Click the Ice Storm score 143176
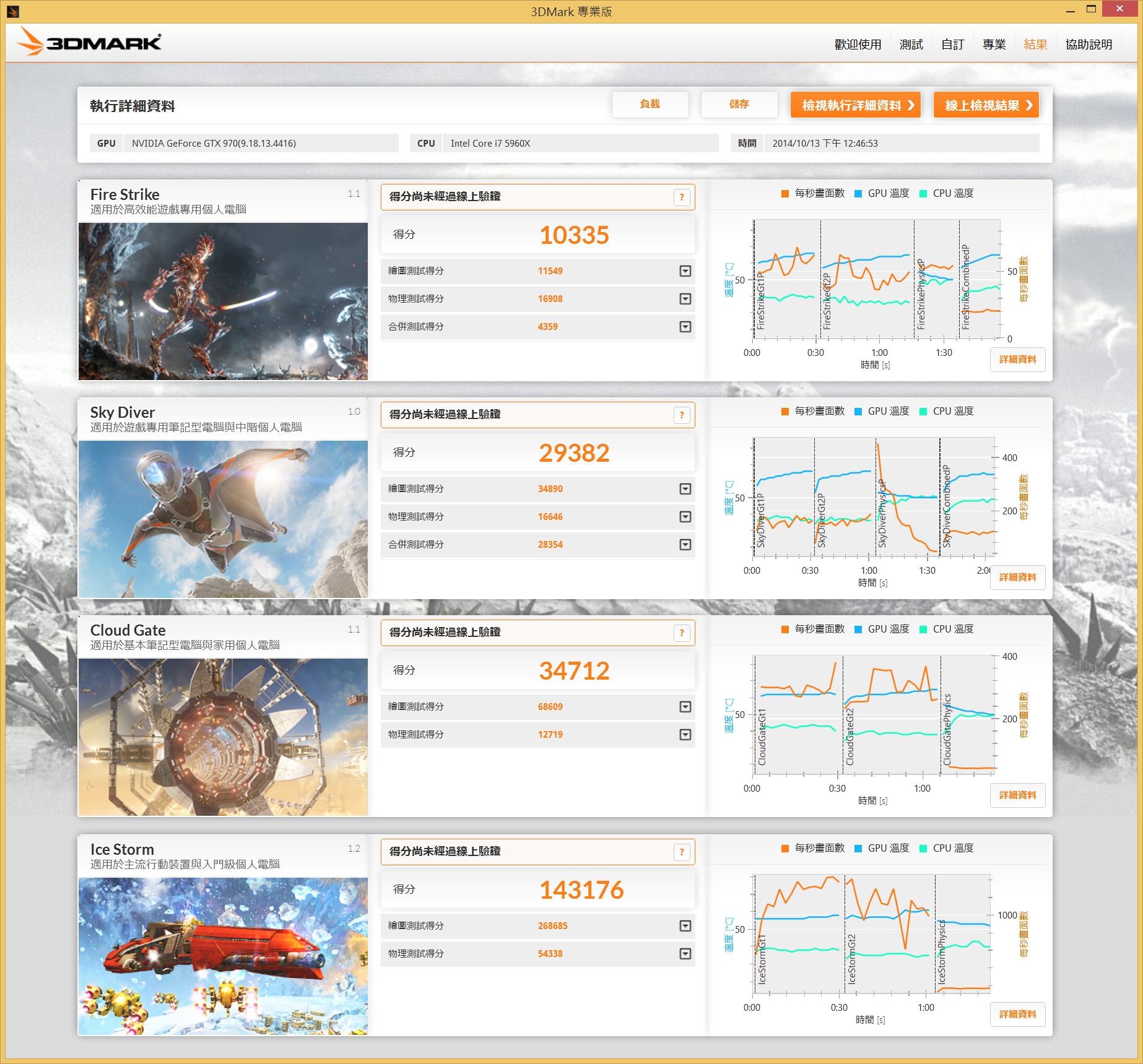Image resolution: width=1143 pixels, height=1064 pixels. (x=581, y=890)
